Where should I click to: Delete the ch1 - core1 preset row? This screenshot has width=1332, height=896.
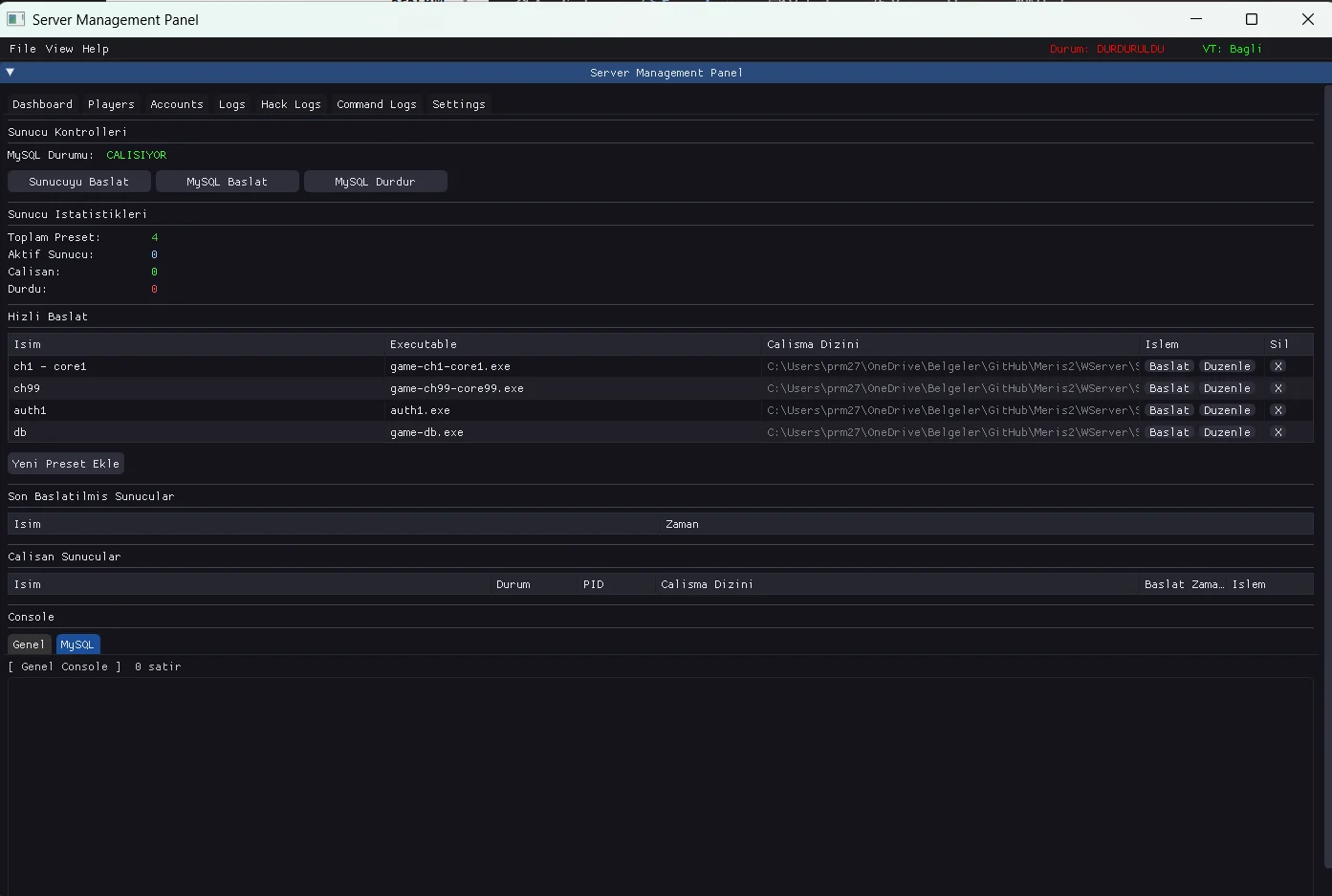1277,366
